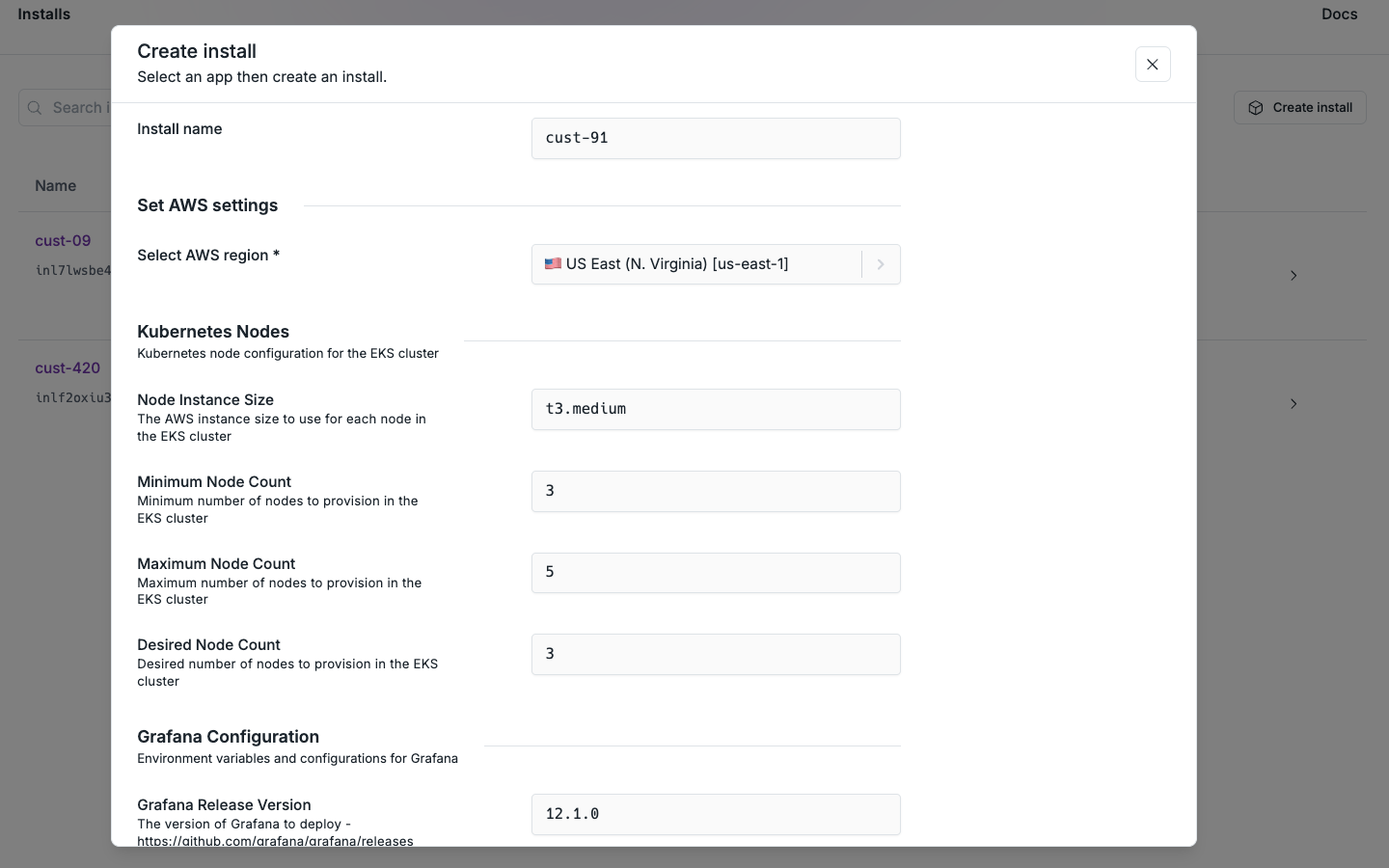Open the cust-420 row chevron

click(x=1294, y=404)
